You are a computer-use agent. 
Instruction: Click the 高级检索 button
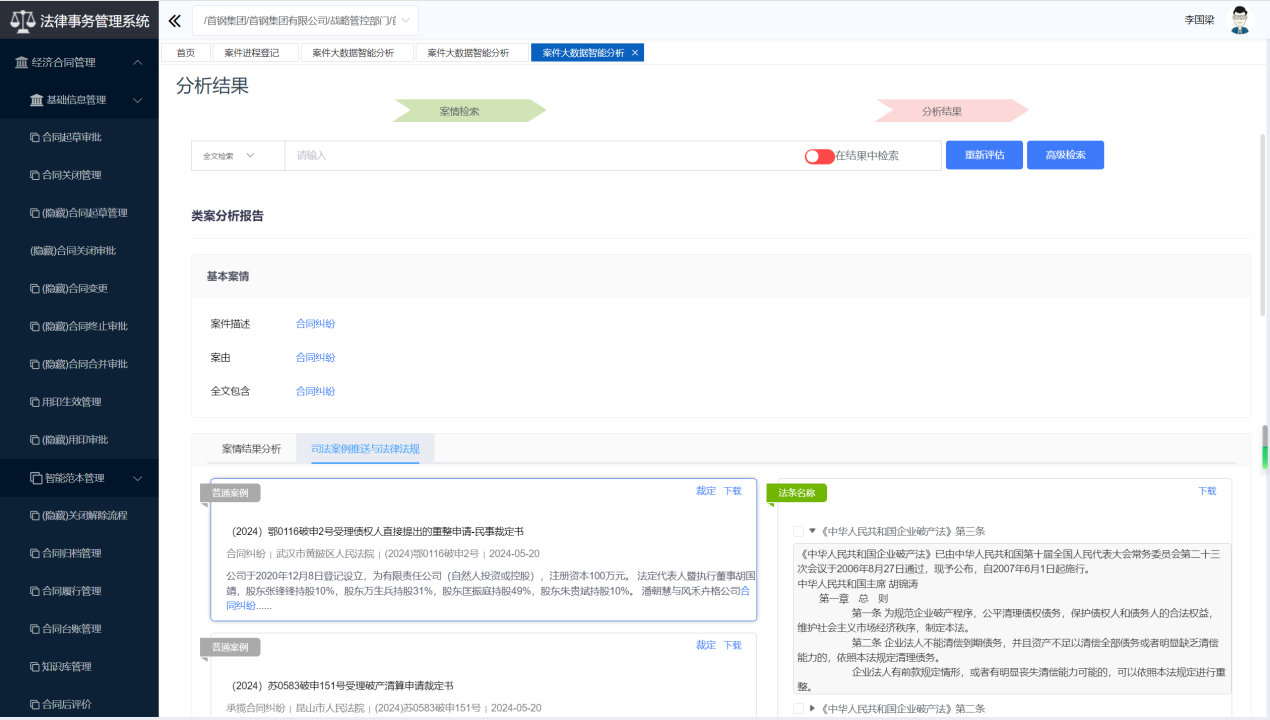tap(1065, 155)
